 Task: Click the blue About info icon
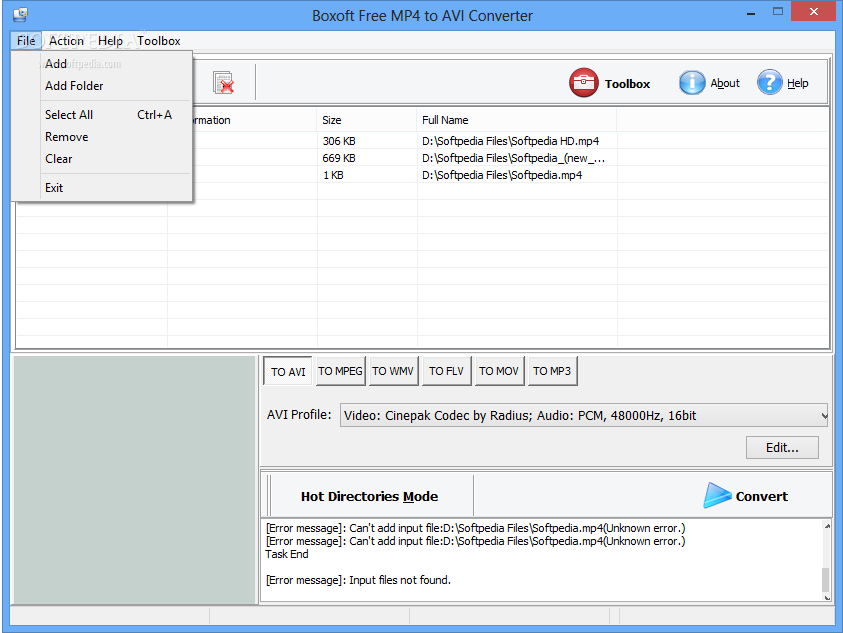[x=691, y=83]
